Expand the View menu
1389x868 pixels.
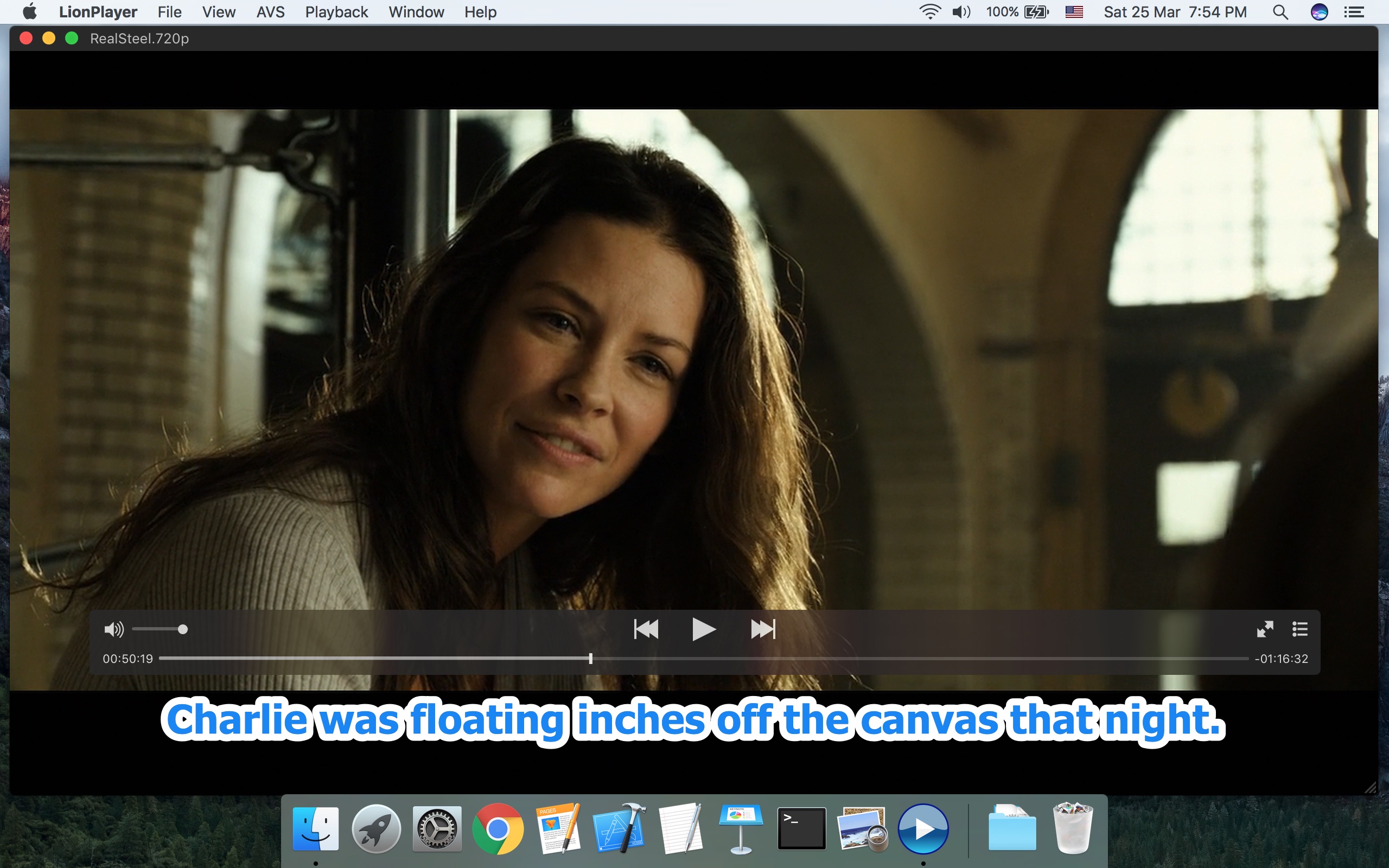click(219, 12)
